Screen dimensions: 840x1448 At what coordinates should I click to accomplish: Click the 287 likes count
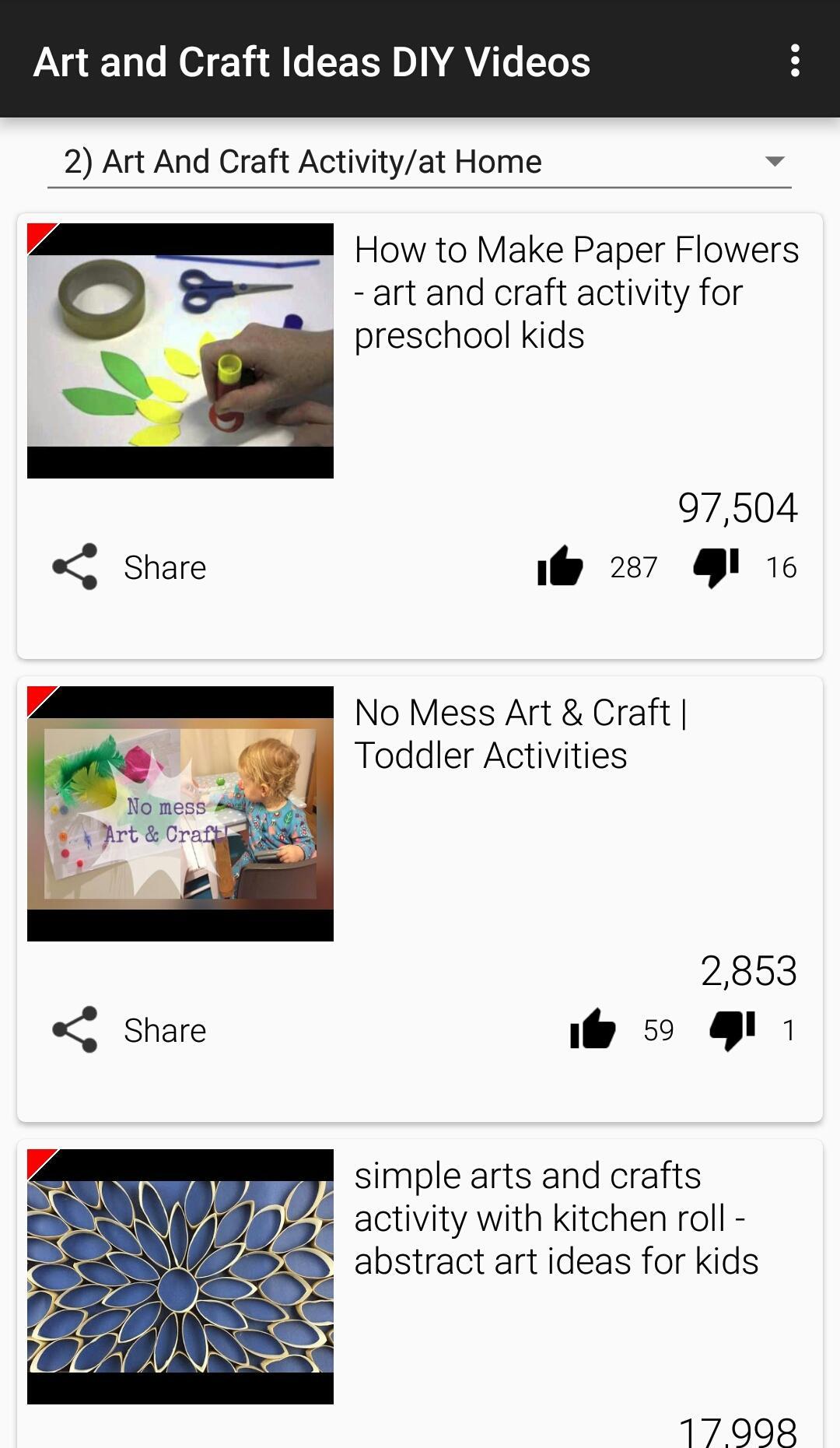633,567
